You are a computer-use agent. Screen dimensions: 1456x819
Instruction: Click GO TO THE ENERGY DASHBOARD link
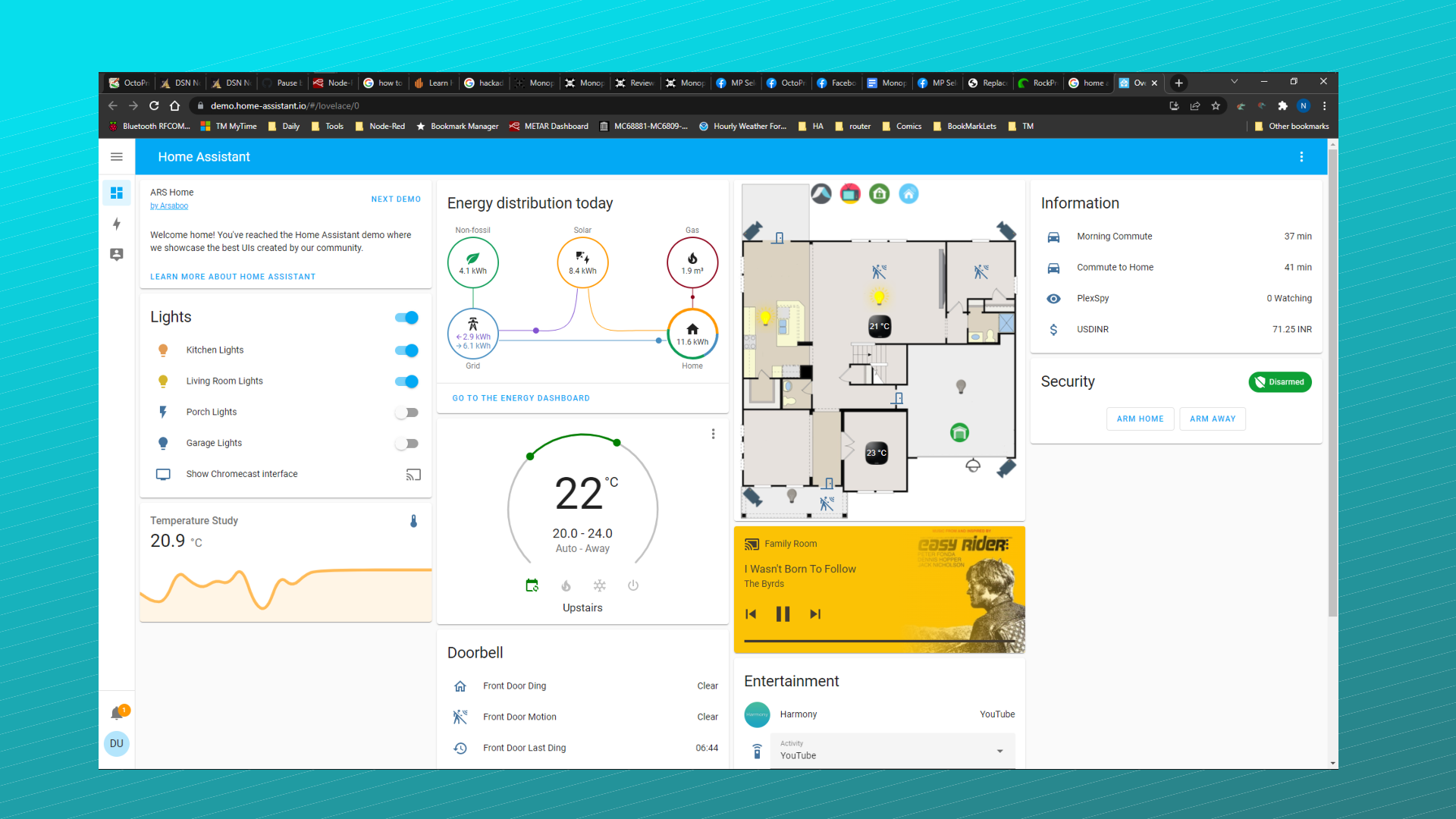click(x=521, y=398)
